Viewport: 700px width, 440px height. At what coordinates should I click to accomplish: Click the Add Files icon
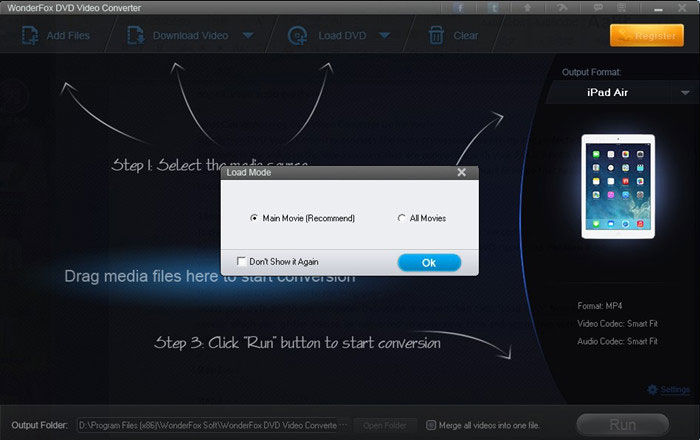(30, 36)
